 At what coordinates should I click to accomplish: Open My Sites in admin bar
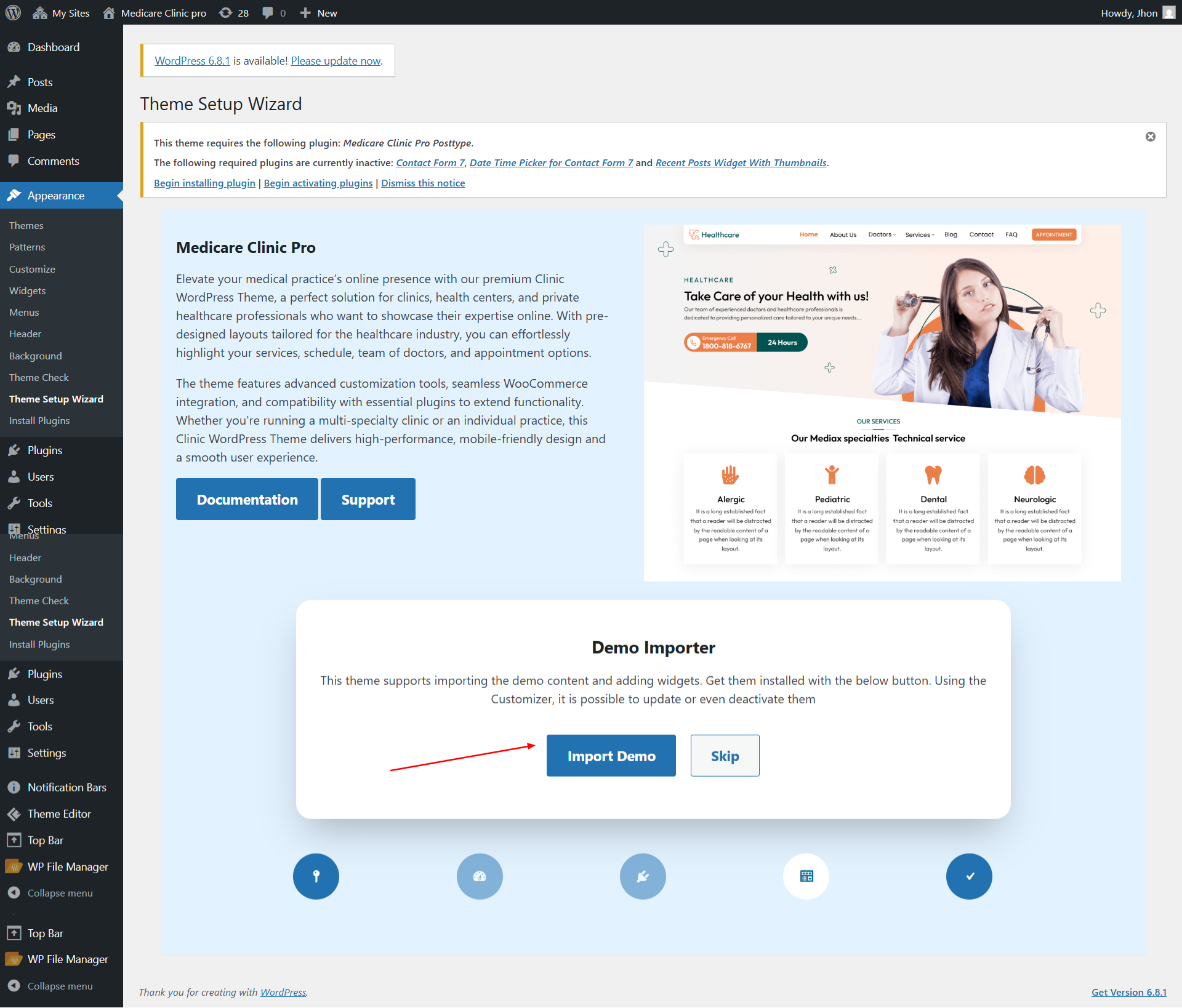pos(61,12)
